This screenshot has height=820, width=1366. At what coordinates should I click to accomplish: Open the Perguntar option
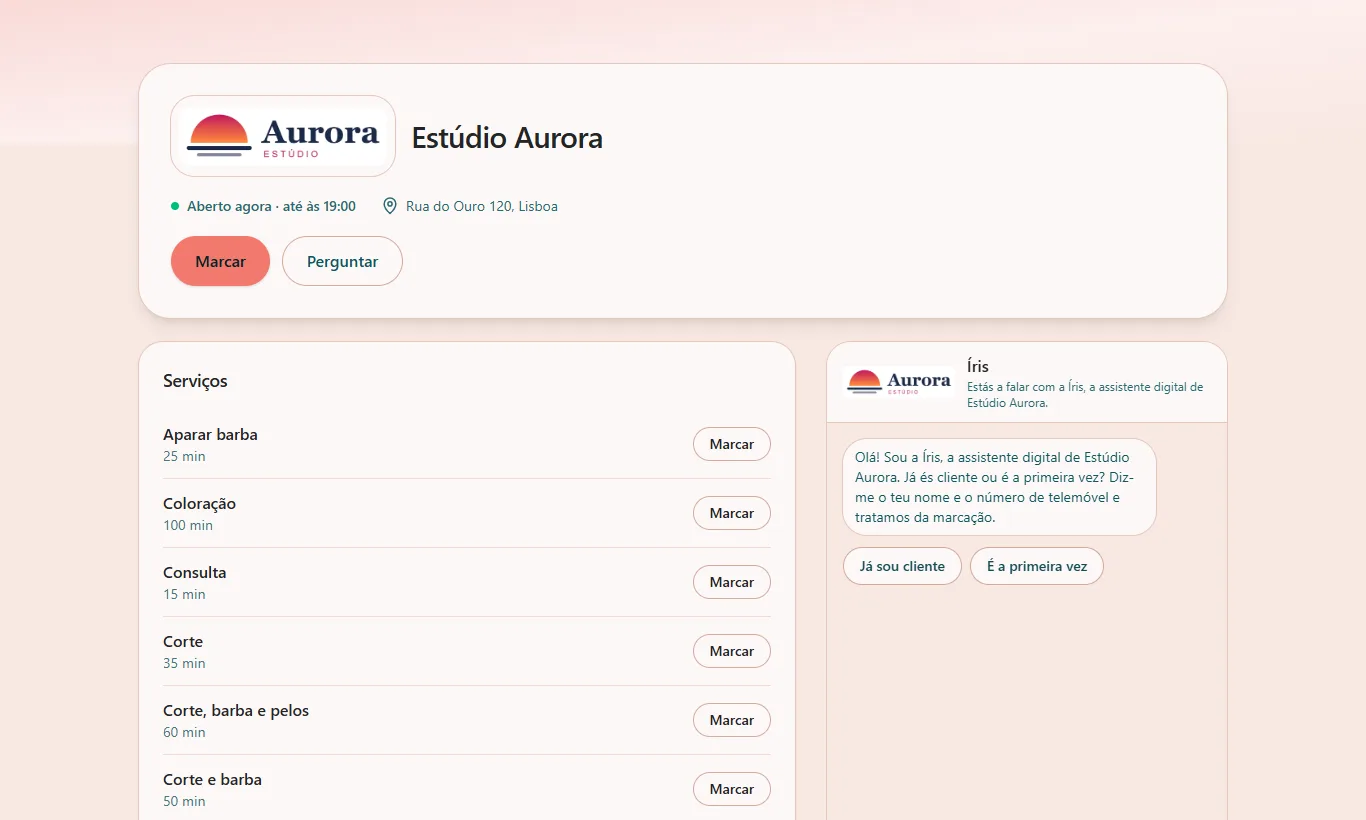tap(342, 261)
